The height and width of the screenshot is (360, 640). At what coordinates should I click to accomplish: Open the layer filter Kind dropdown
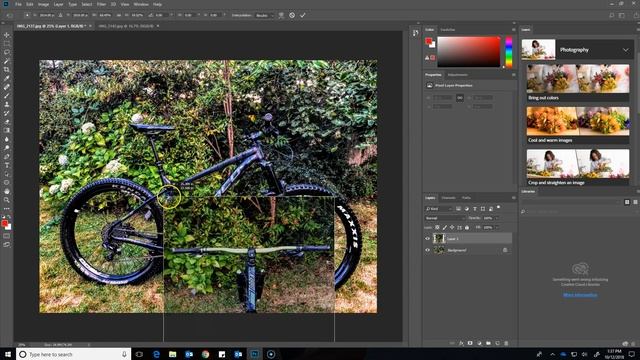pos(439,209)
